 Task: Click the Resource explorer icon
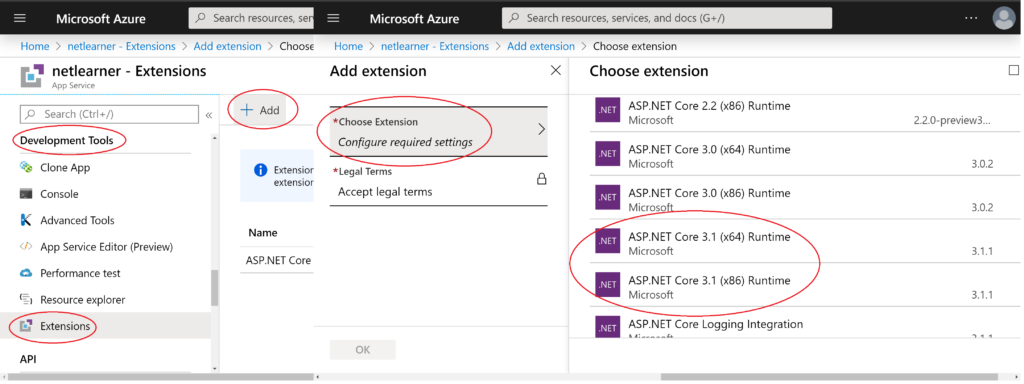click(x=26, y=300)
